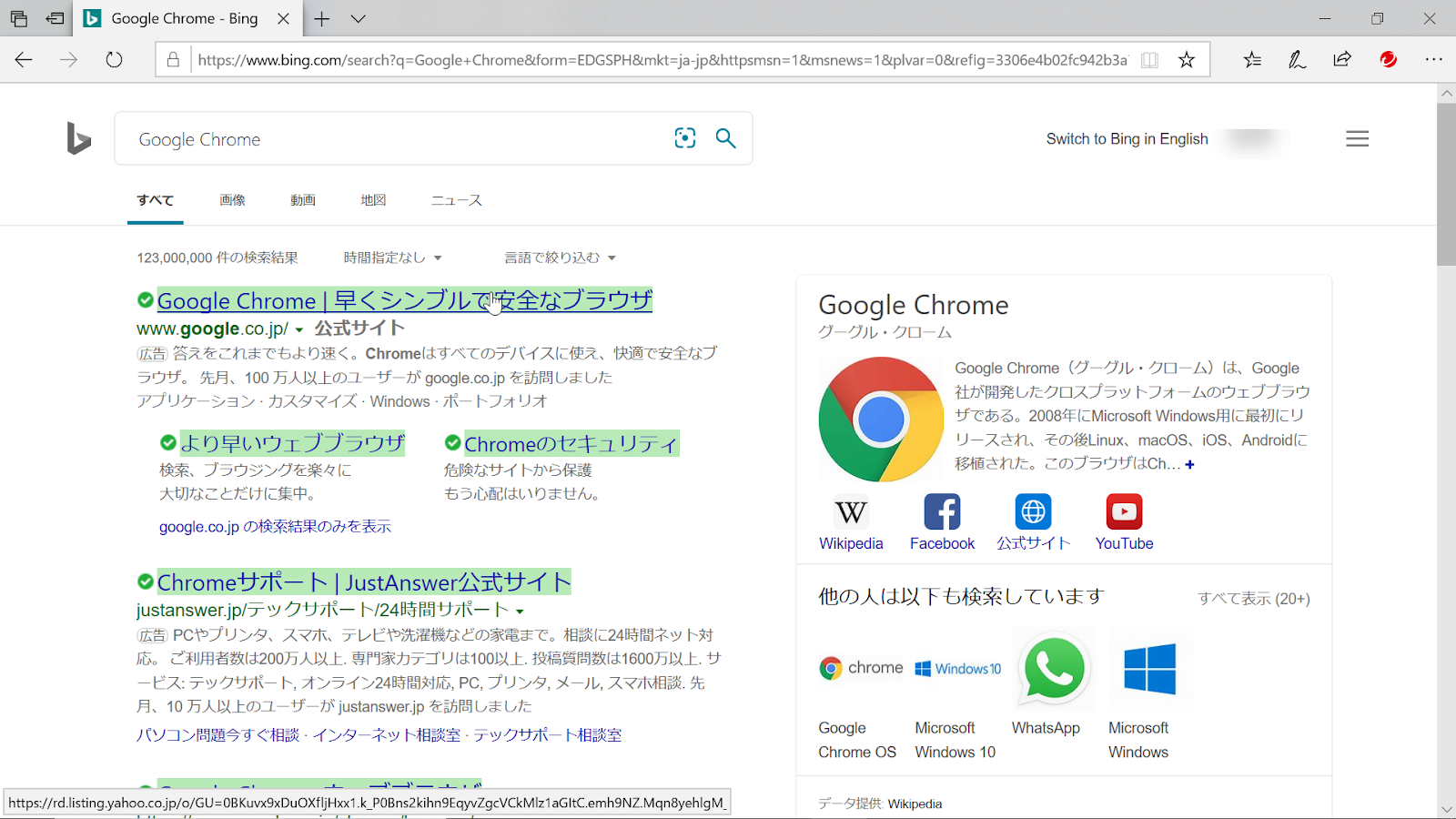Add page to favorites star
The height and width of the screenshot is (819, 1456).
point(1187,60)
